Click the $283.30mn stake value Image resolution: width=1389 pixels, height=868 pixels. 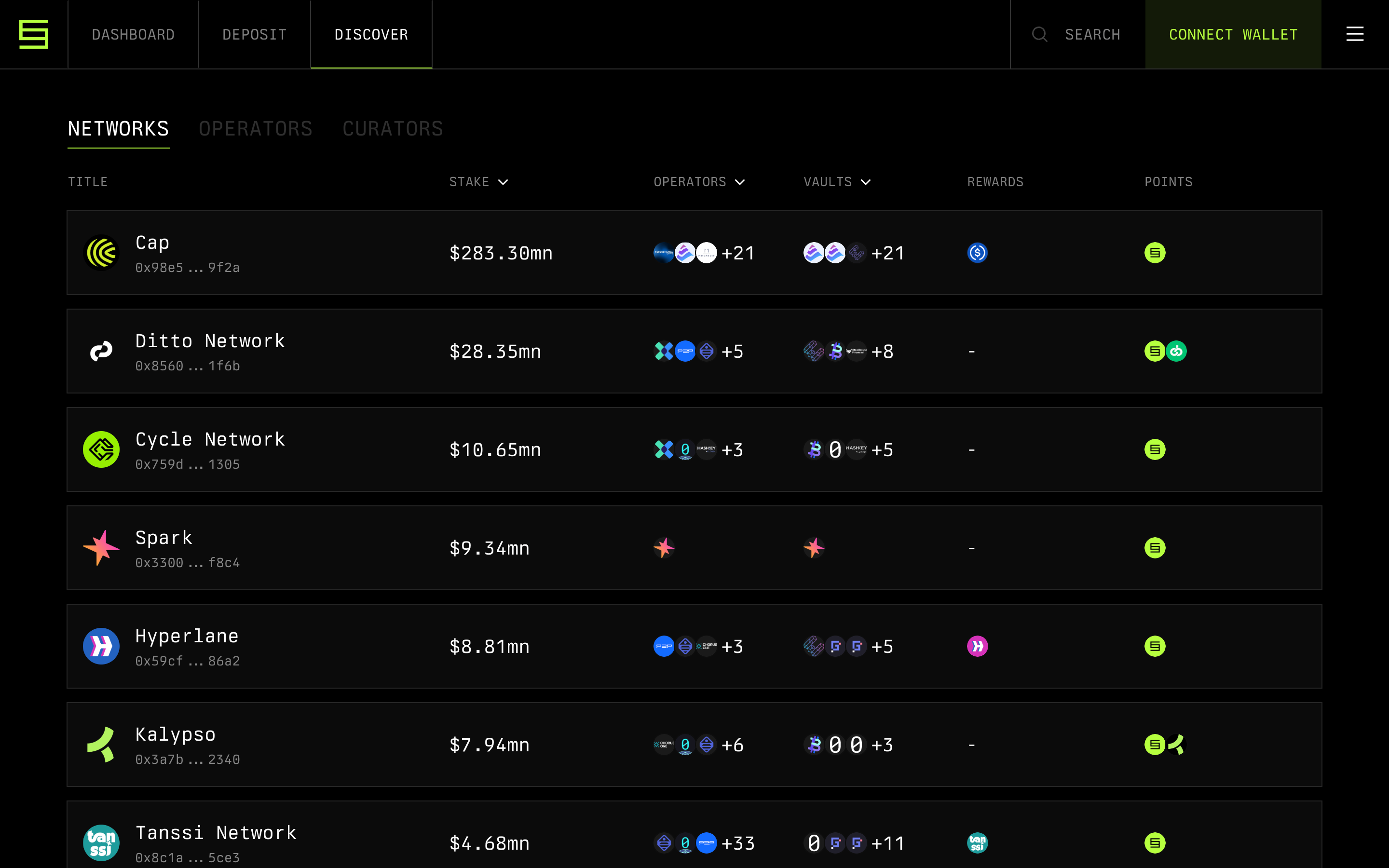(501, 253)
